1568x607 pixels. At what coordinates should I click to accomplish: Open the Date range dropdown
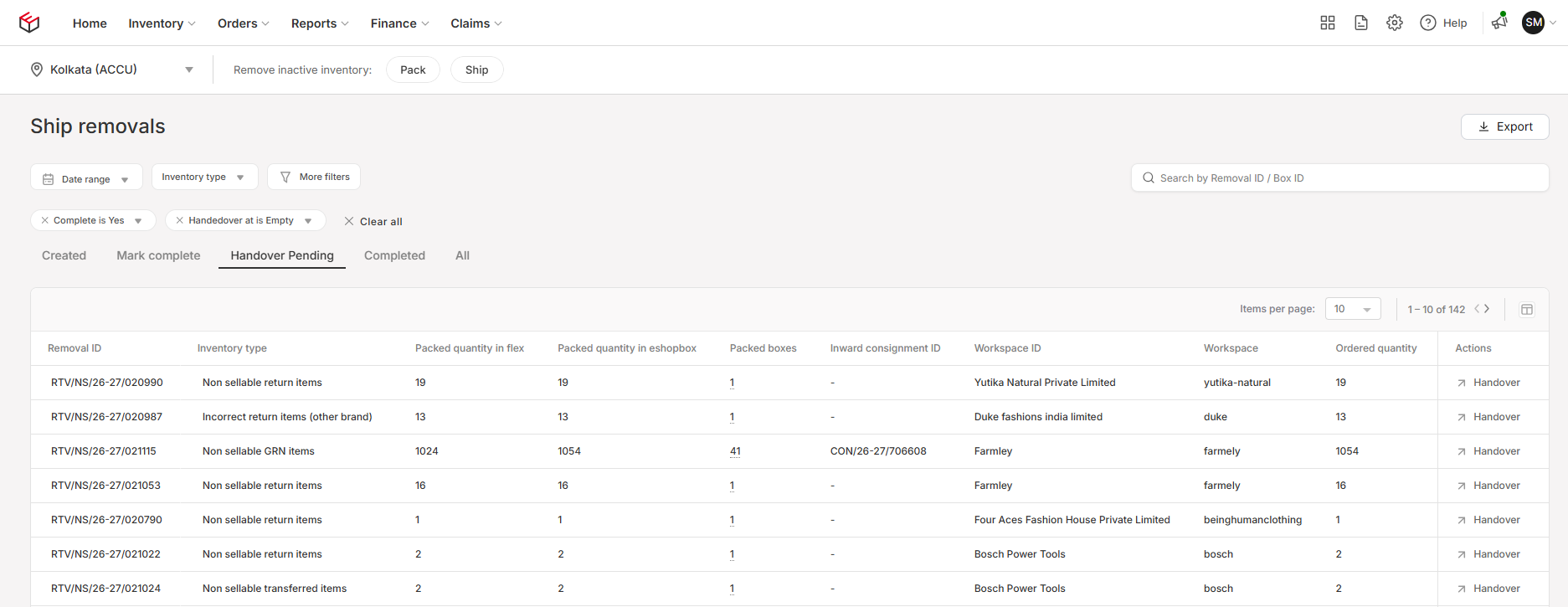pos(86,177)
